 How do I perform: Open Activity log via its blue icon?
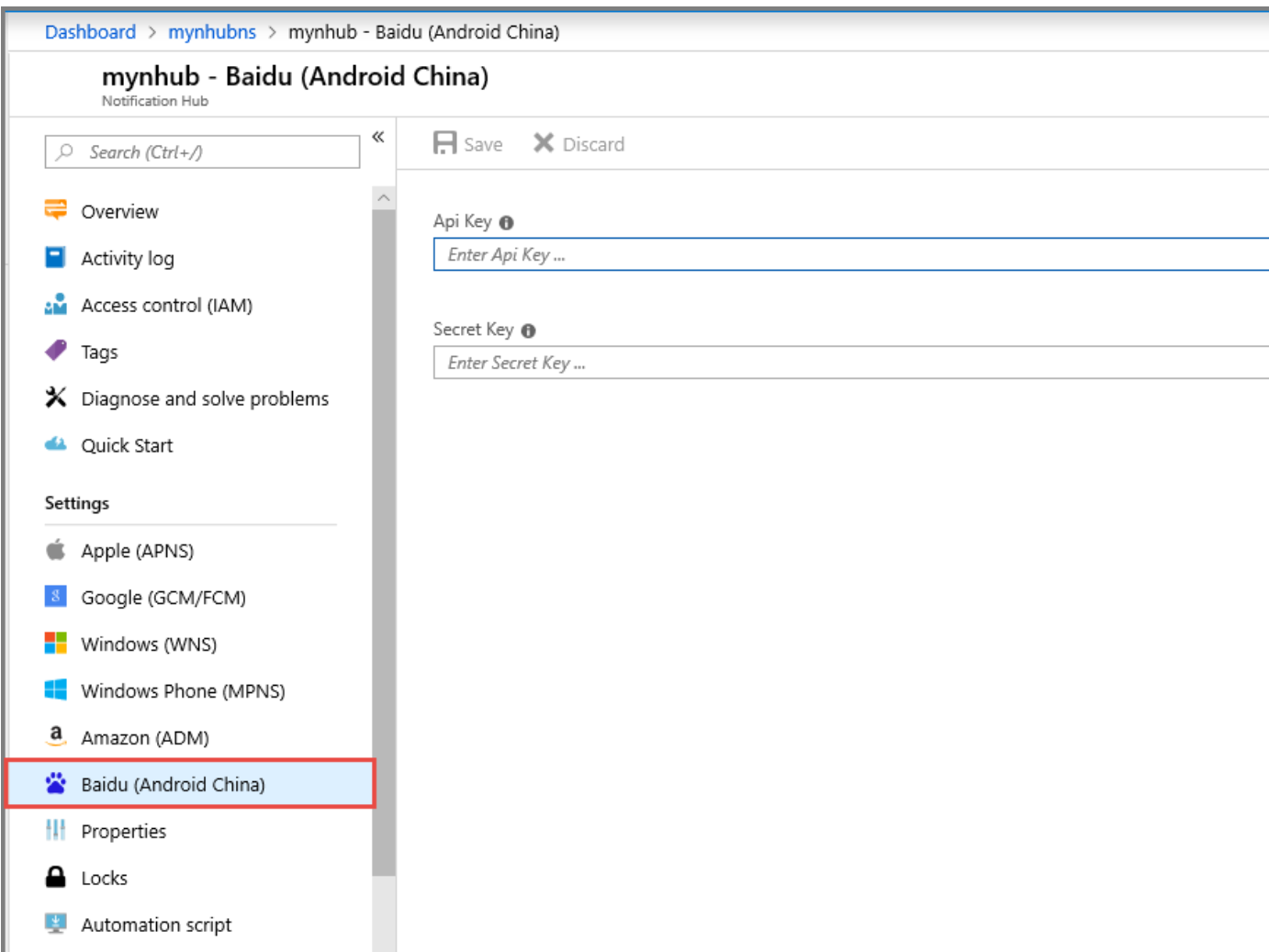click(56, 257)
